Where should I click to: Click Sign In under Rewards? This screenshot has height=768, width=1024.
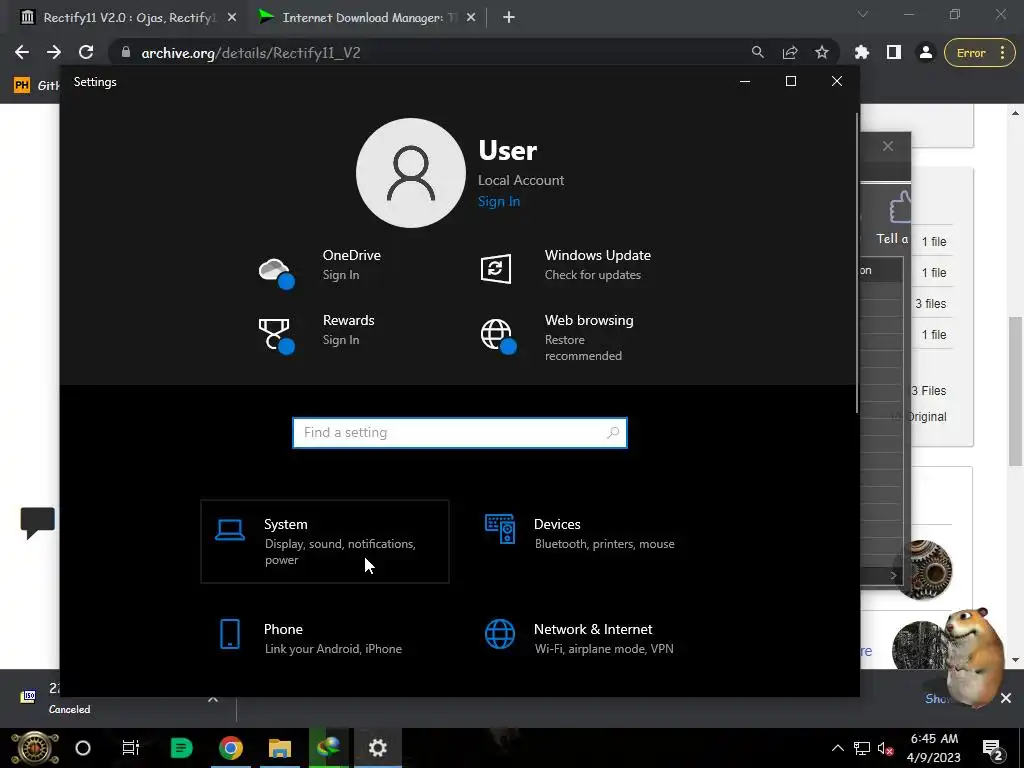[341, 340]
